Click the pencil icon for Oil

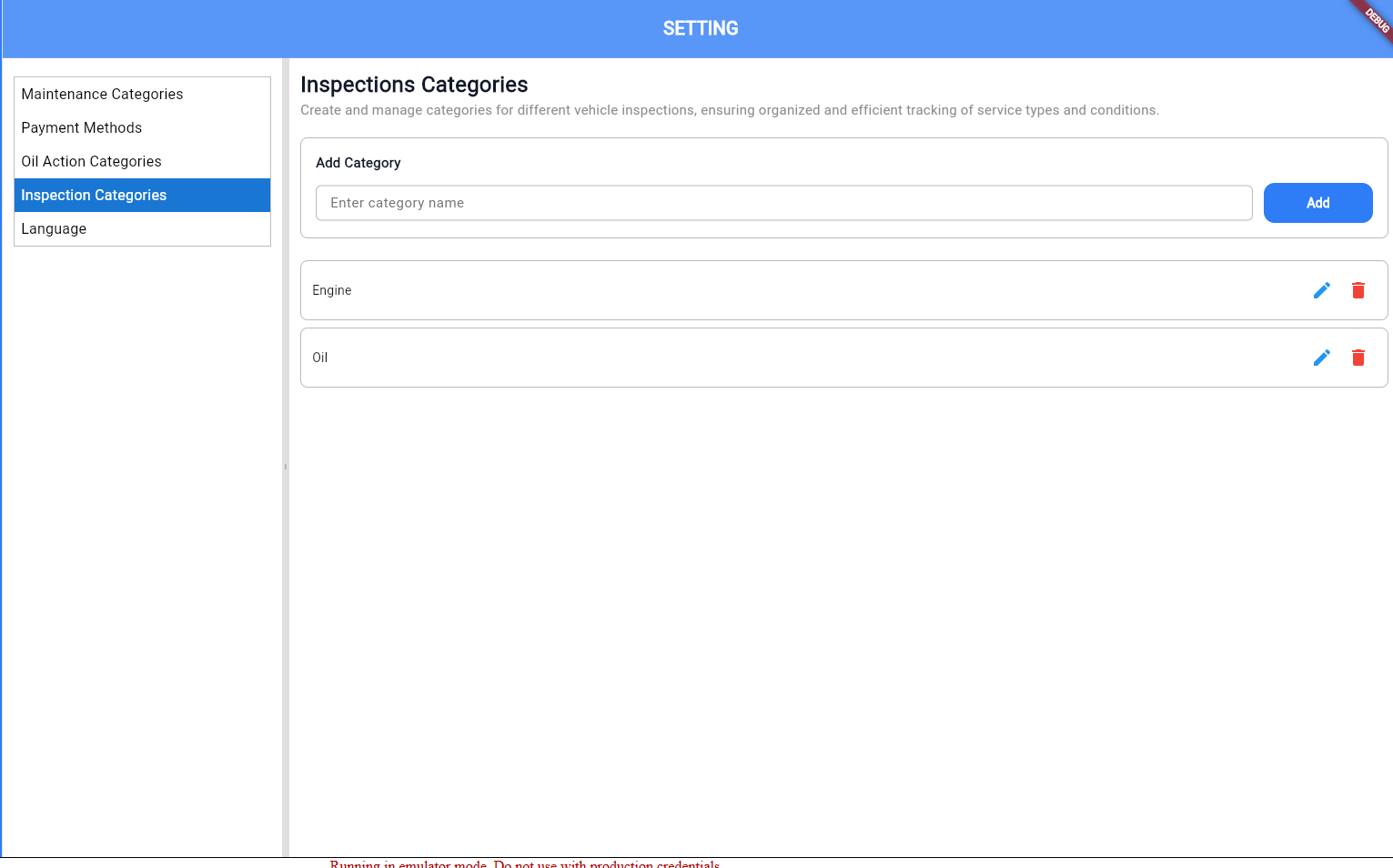coord(1321,358)
